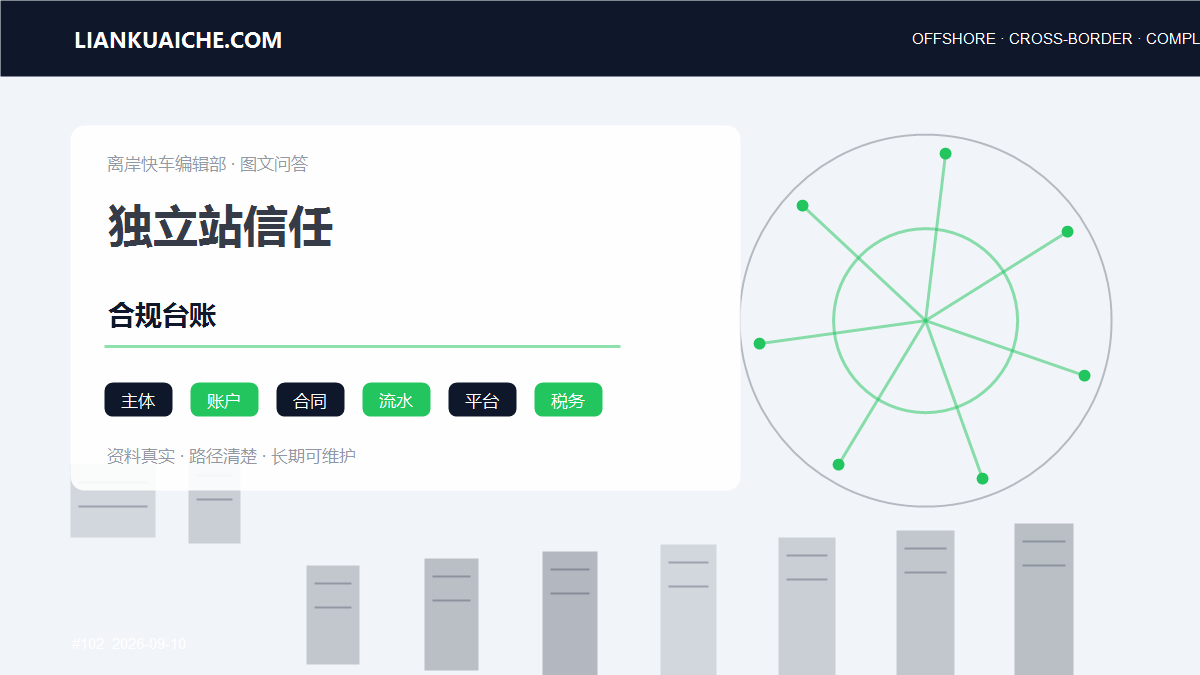Viewport: 1200px width, 675px height.
Task: Select the 主体 tag
Action: coord(138,400)
